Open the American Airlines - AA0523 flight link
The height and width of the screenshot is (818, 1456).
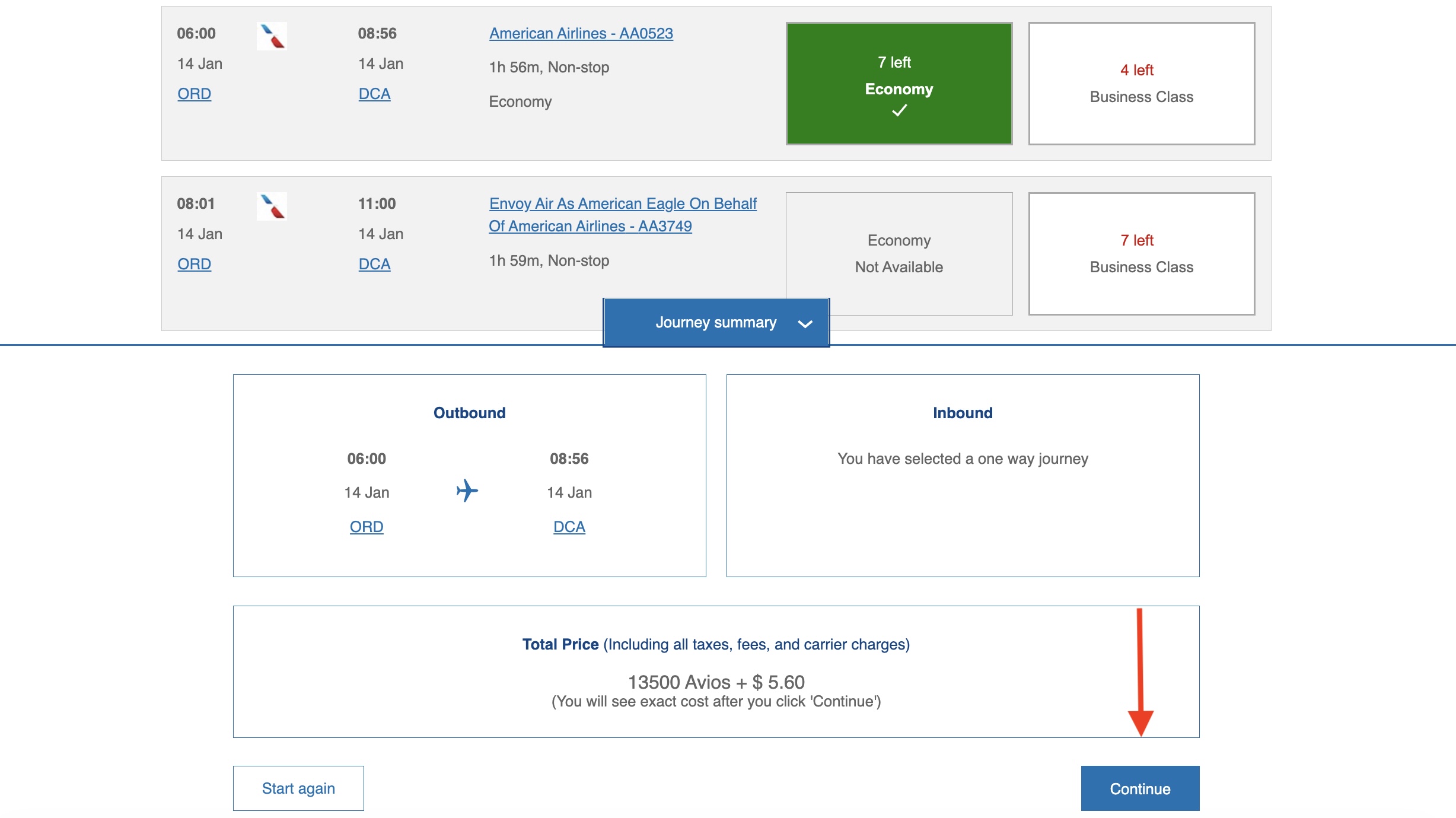(581, 34)
